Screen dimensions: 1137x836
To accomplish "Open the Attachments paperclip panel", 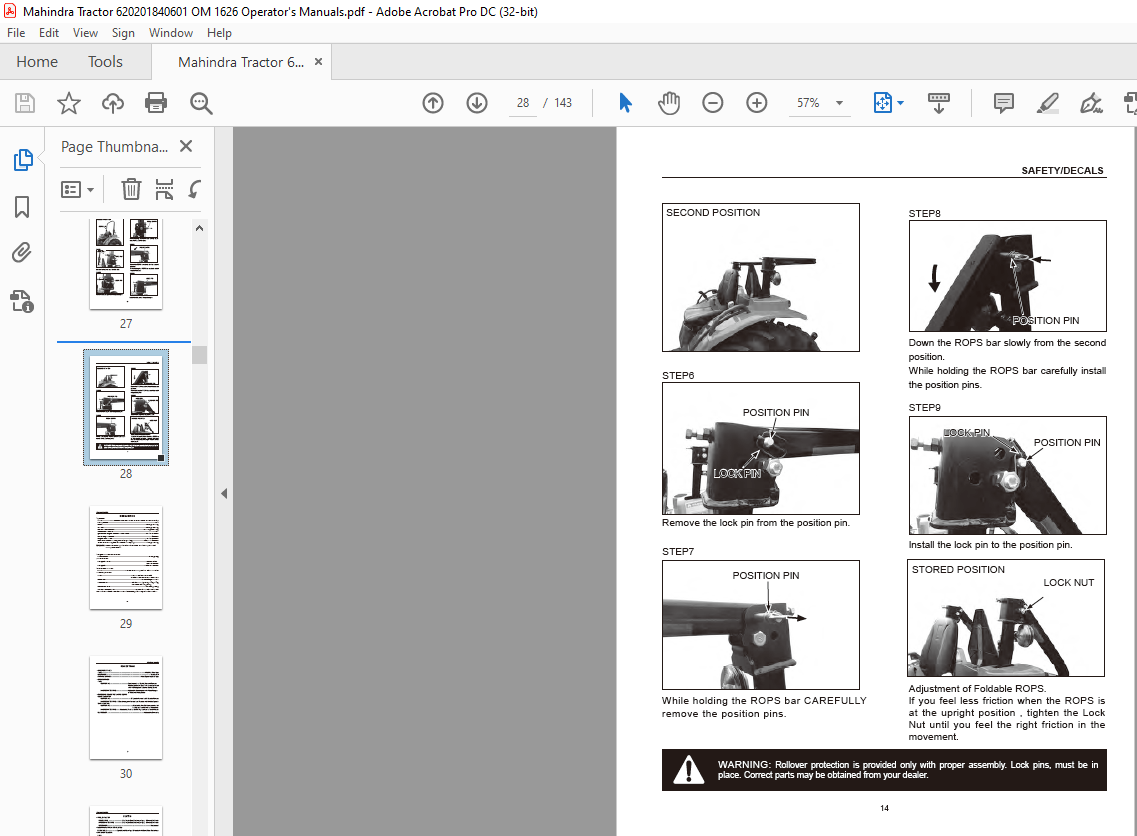I will [22, 253].
